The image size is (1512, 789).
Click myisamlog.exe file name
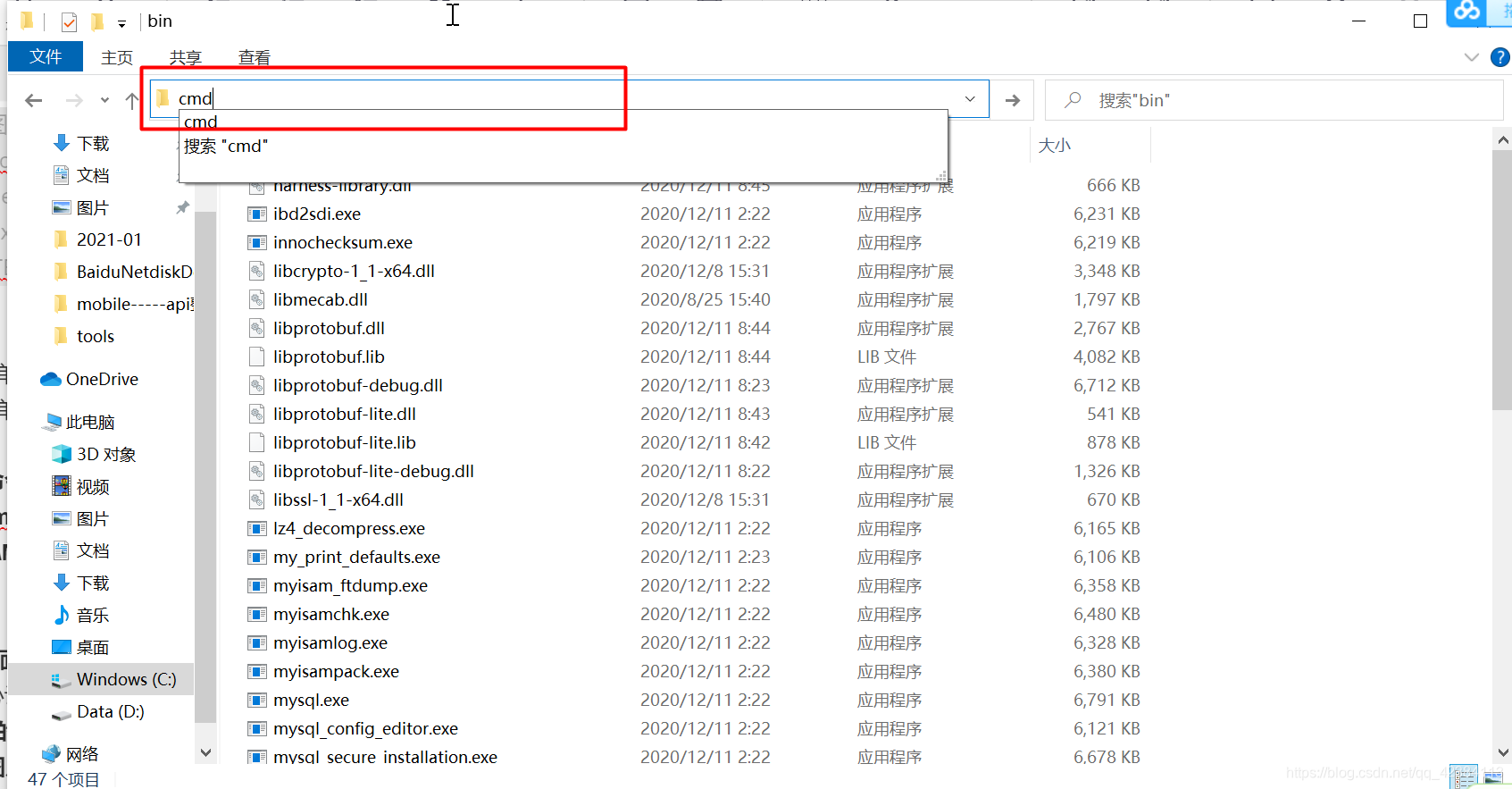click(x=330, y=642)
